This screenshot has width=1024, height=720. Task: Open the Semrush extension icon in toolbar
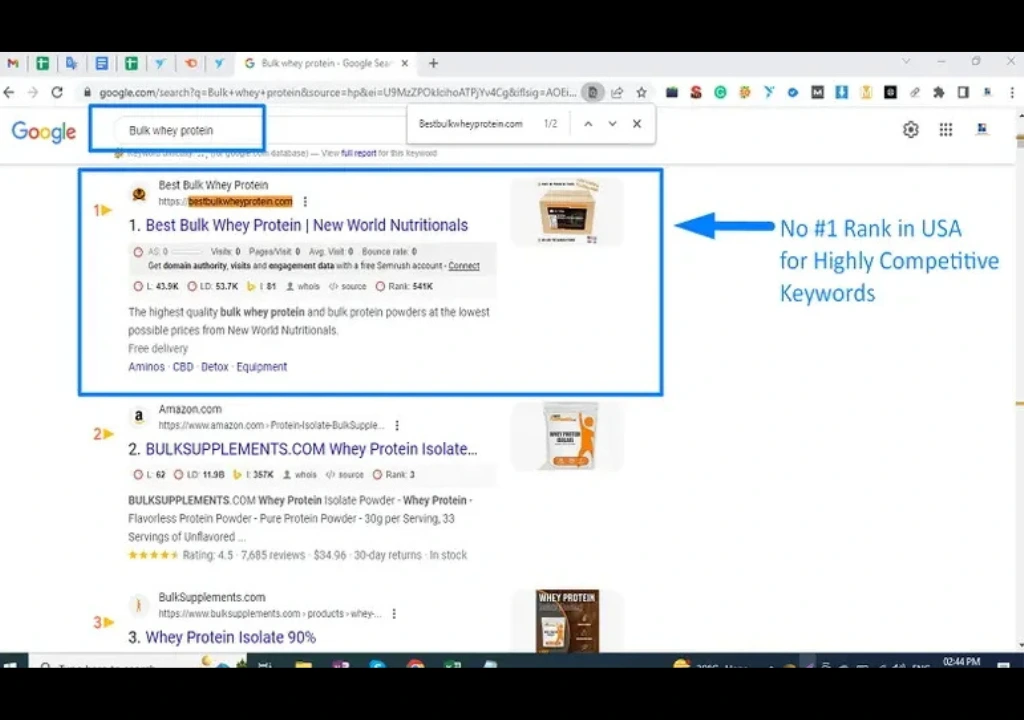(x=696, y=92)
